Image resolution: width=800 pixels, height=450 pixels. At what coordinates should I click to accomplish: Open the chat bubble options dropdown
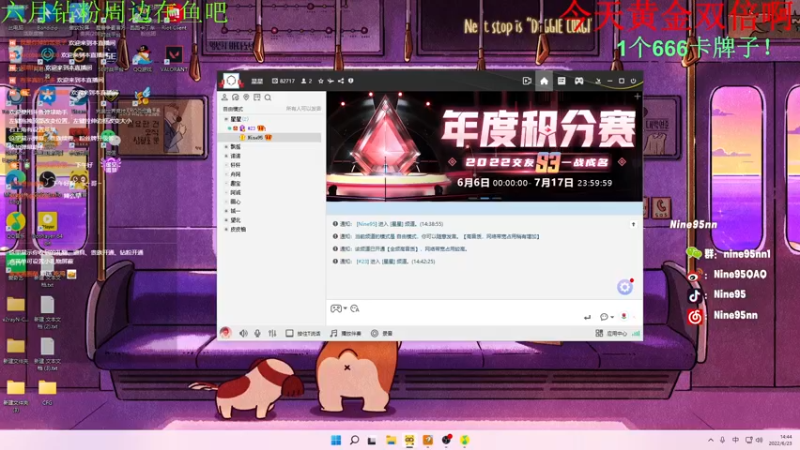coord(607,317)
